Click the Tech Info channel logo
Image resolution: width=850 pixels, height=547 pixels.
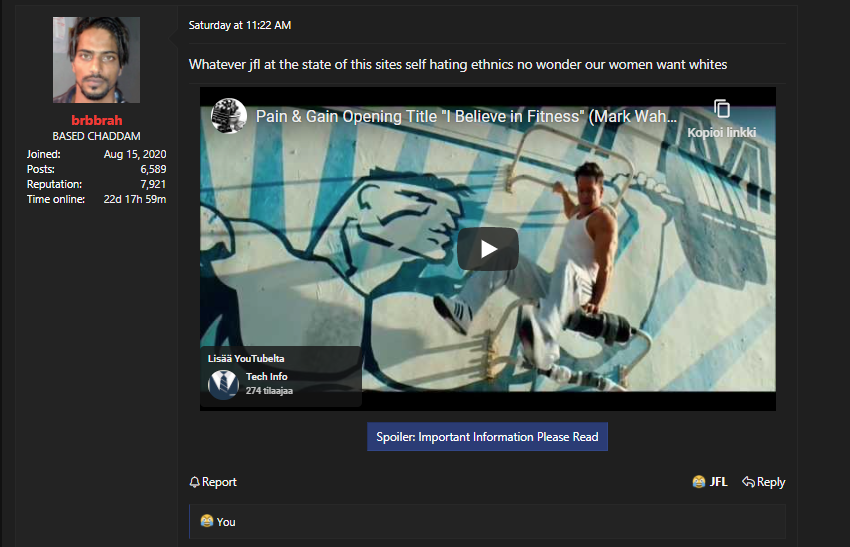(223, 384)
